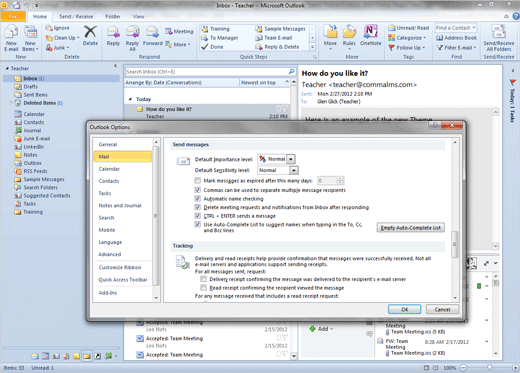Switch to the Send / Receive tab
The width and height of the screenshot is (520, 373).
(x=76, y=16)
